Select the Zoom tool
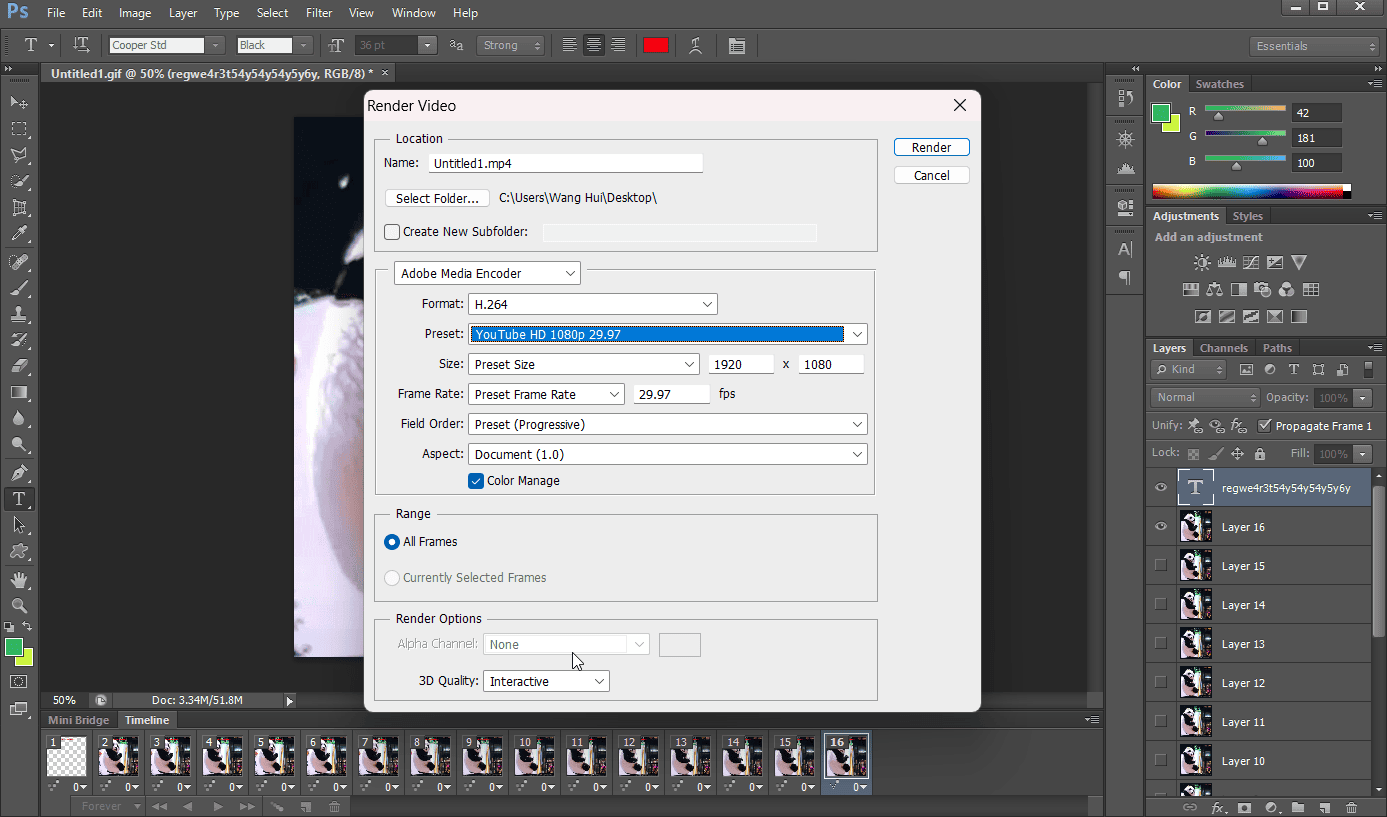This screenshot has height=817, width=1387. 18,604
